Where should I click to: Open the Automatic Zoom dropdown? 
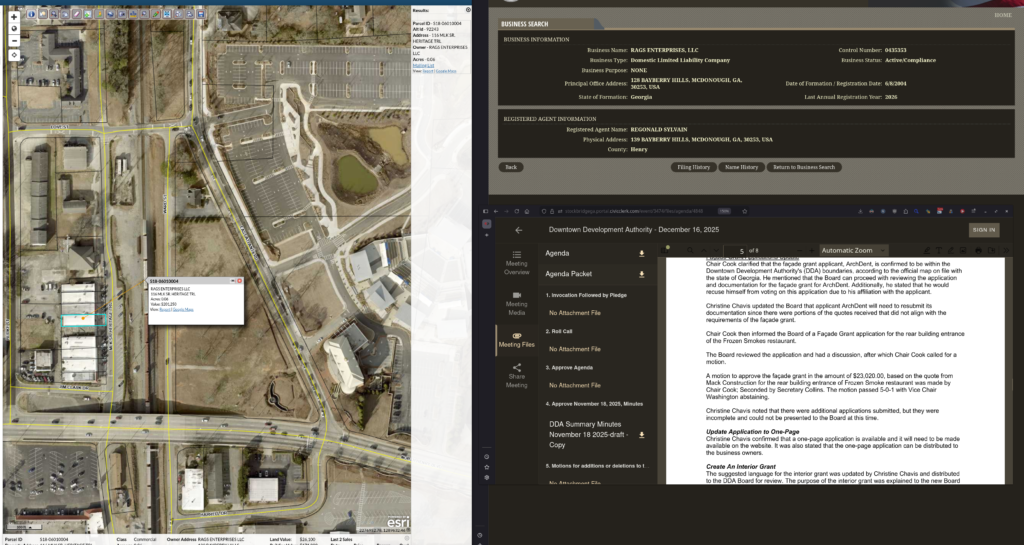pos(853,250)
